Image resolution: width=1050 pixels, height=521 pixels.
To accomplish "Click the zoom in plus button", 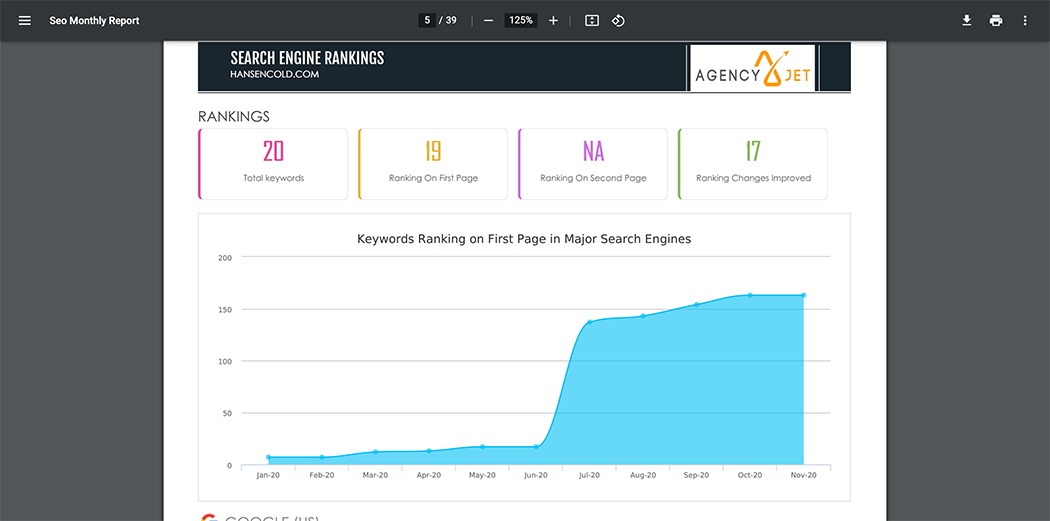I will point(553,21).
